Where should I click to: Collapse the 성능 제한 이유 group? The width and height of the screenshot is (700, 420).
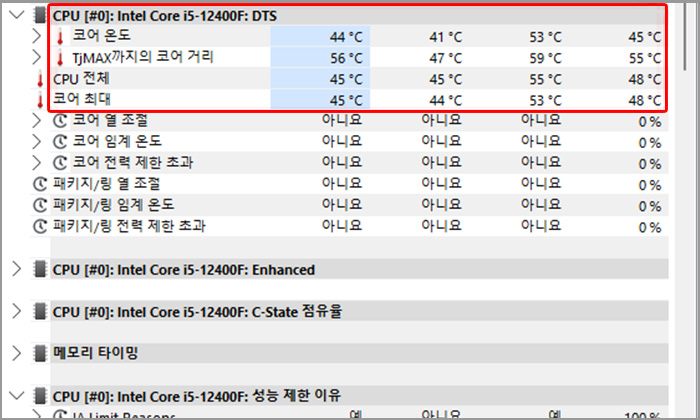[17, 395]
